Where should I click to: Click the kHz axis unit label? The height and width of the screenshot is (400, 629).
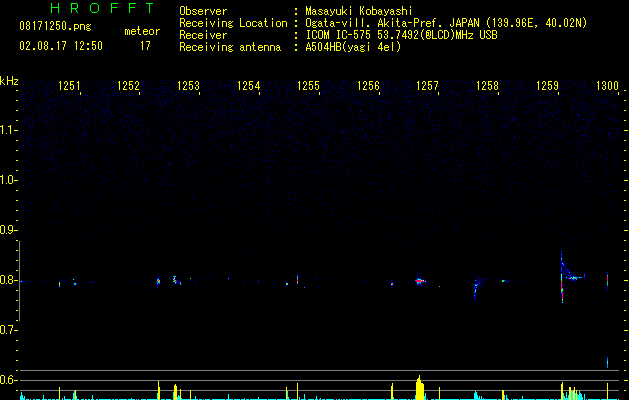(x=9, y=81)
